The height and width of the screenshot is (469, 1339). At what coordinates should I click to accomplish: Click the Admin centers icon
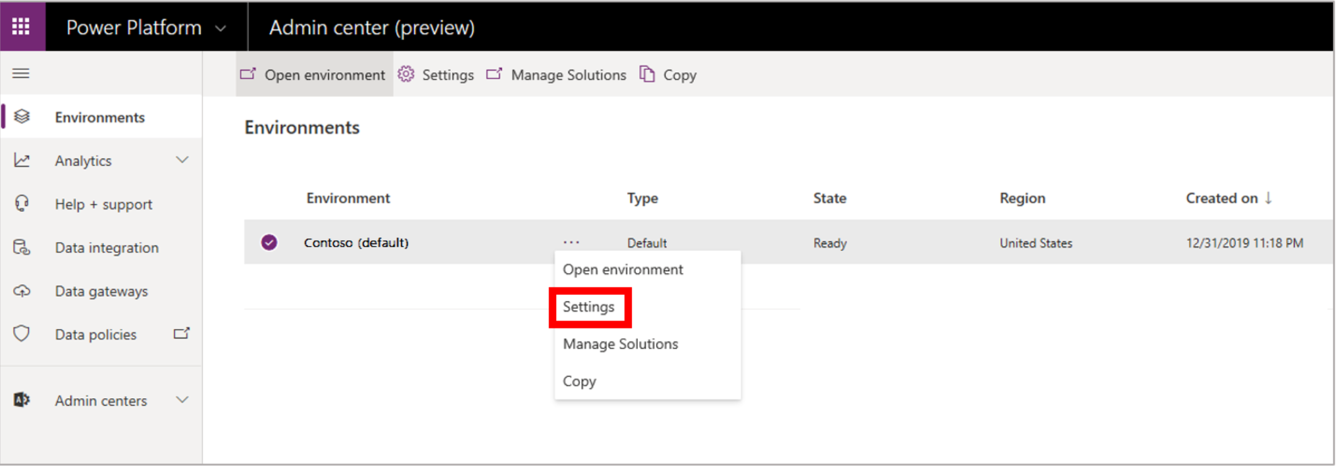(x=22, y=400)
